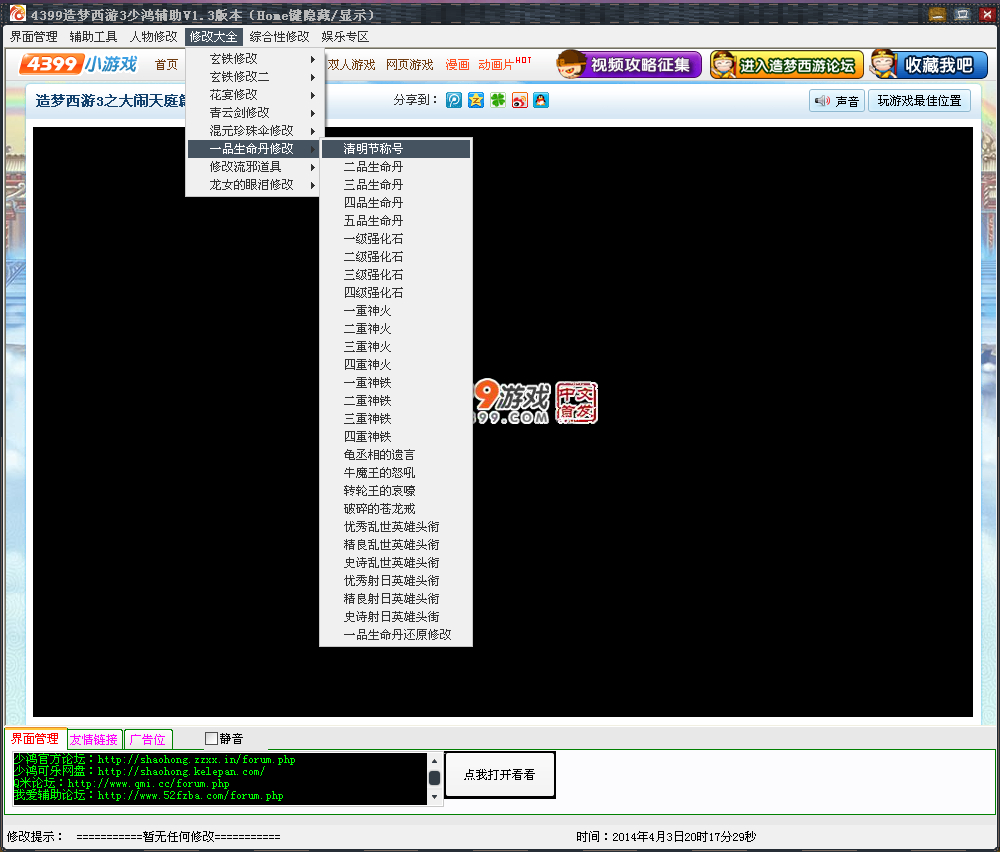Choose 四品生命丹 from the submenu

point(396,203)
